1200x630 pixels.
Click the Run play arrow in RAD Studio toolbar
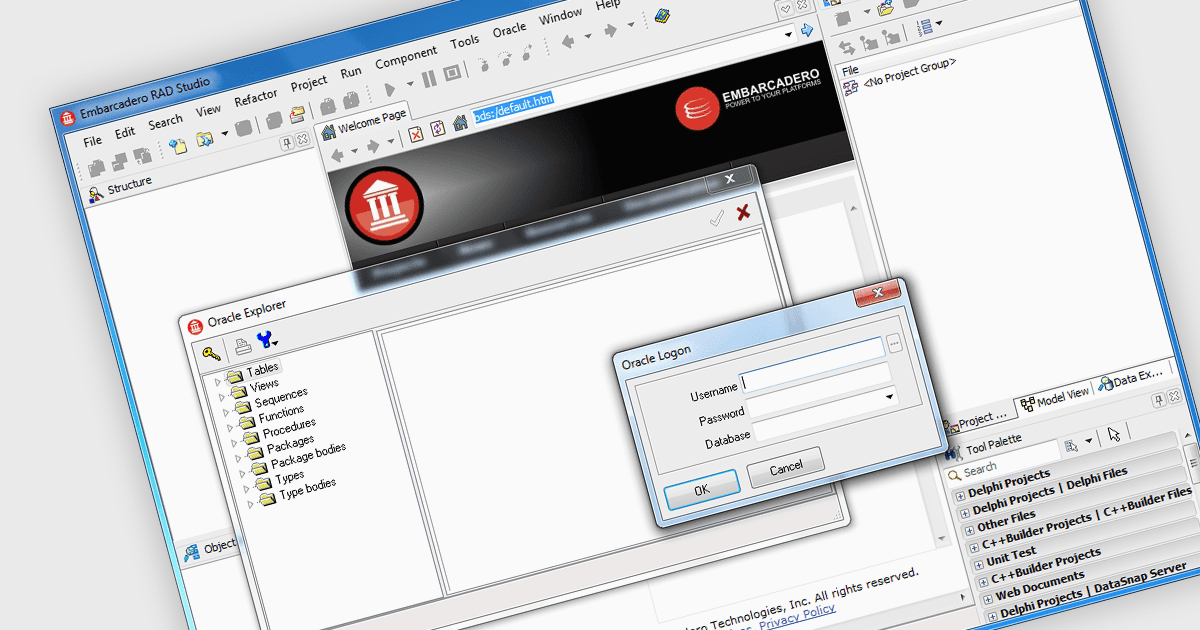click(390, 88)
